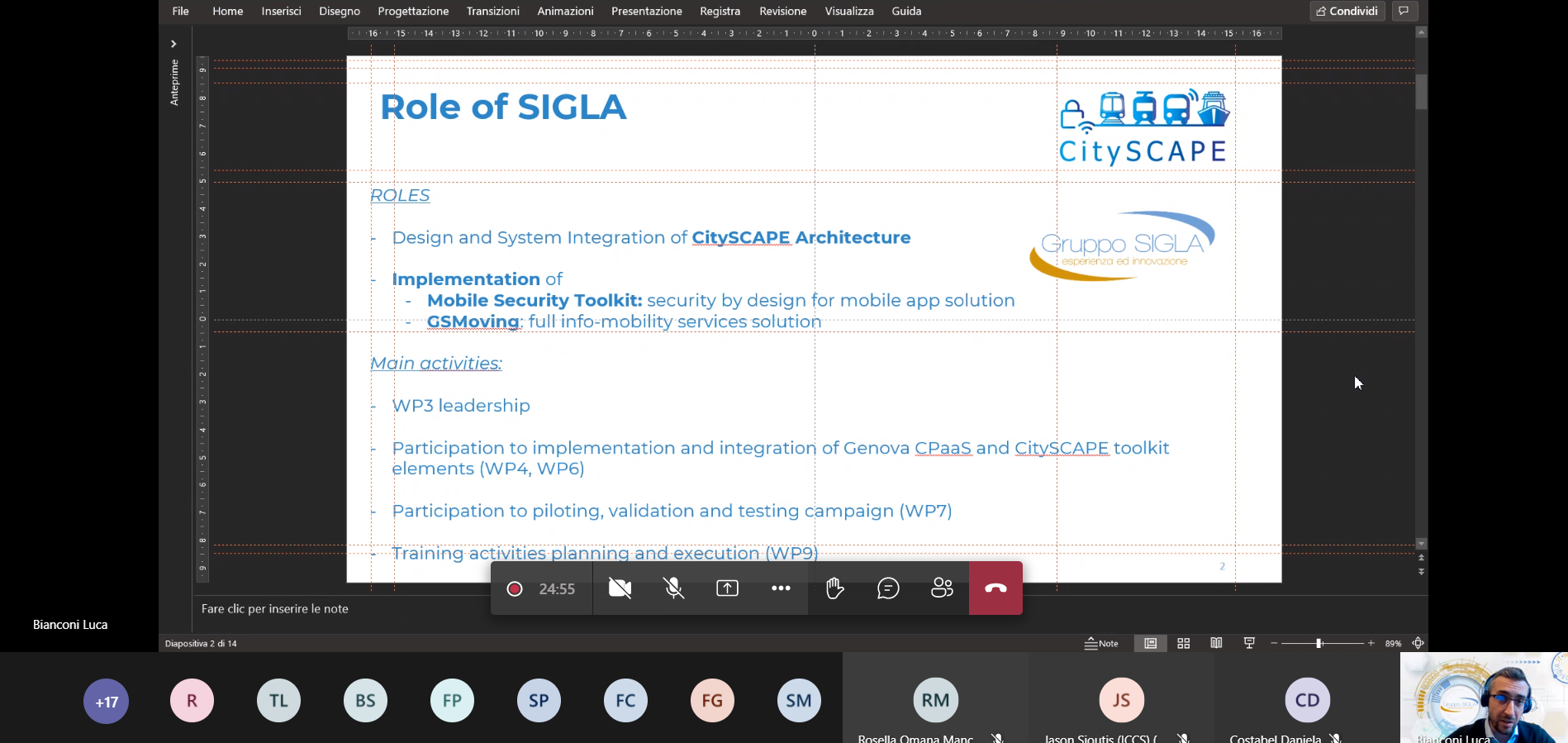
Task: Open the Revisione ribbon tab
Action: click(782, 11)
